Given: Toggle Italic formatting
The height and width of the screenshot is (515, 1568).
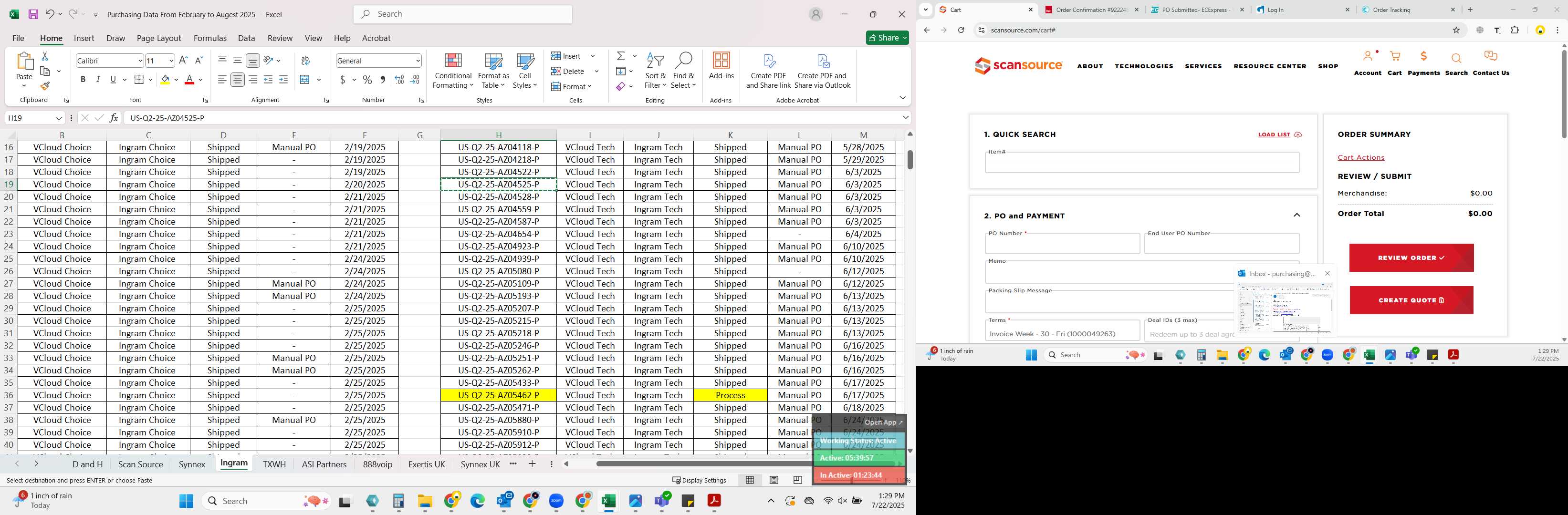Looking at the screenshot, I should click(x=98, y=80).
